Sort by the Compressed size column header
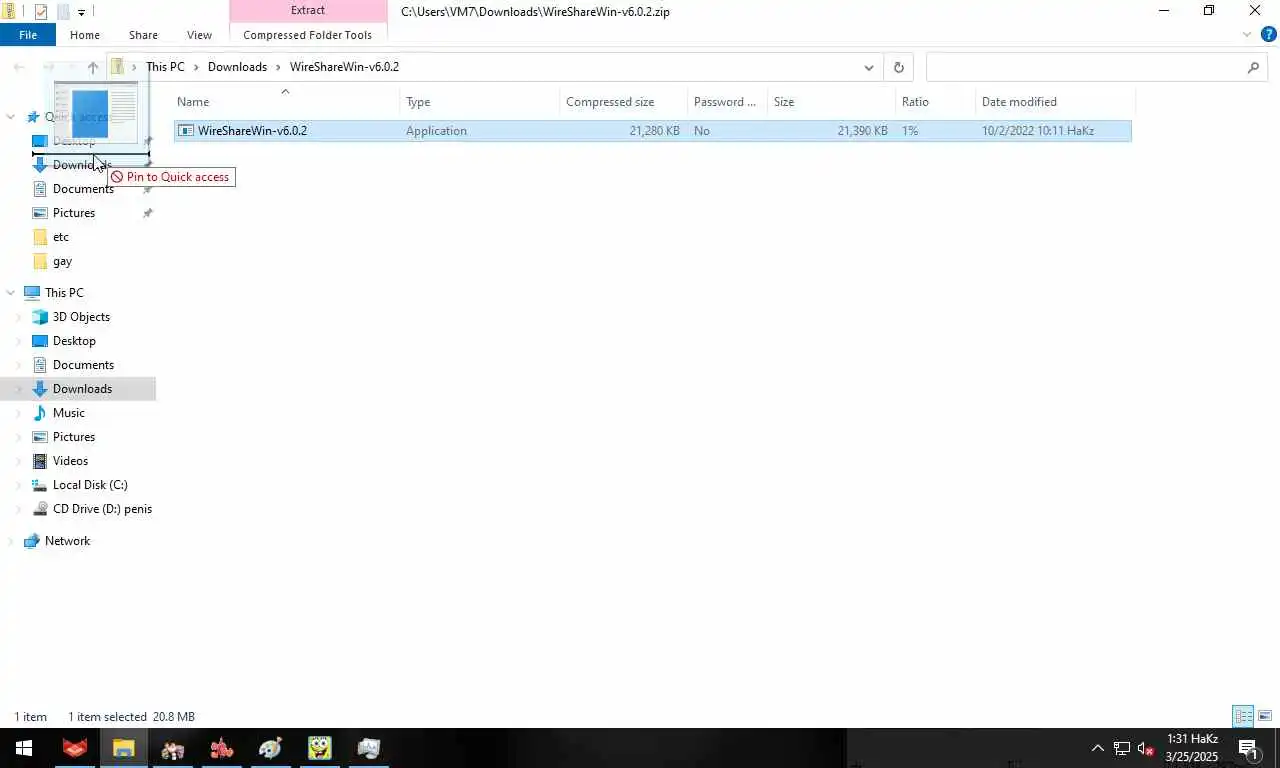This screenshot has height=768, width=1280. click(623, 102)
